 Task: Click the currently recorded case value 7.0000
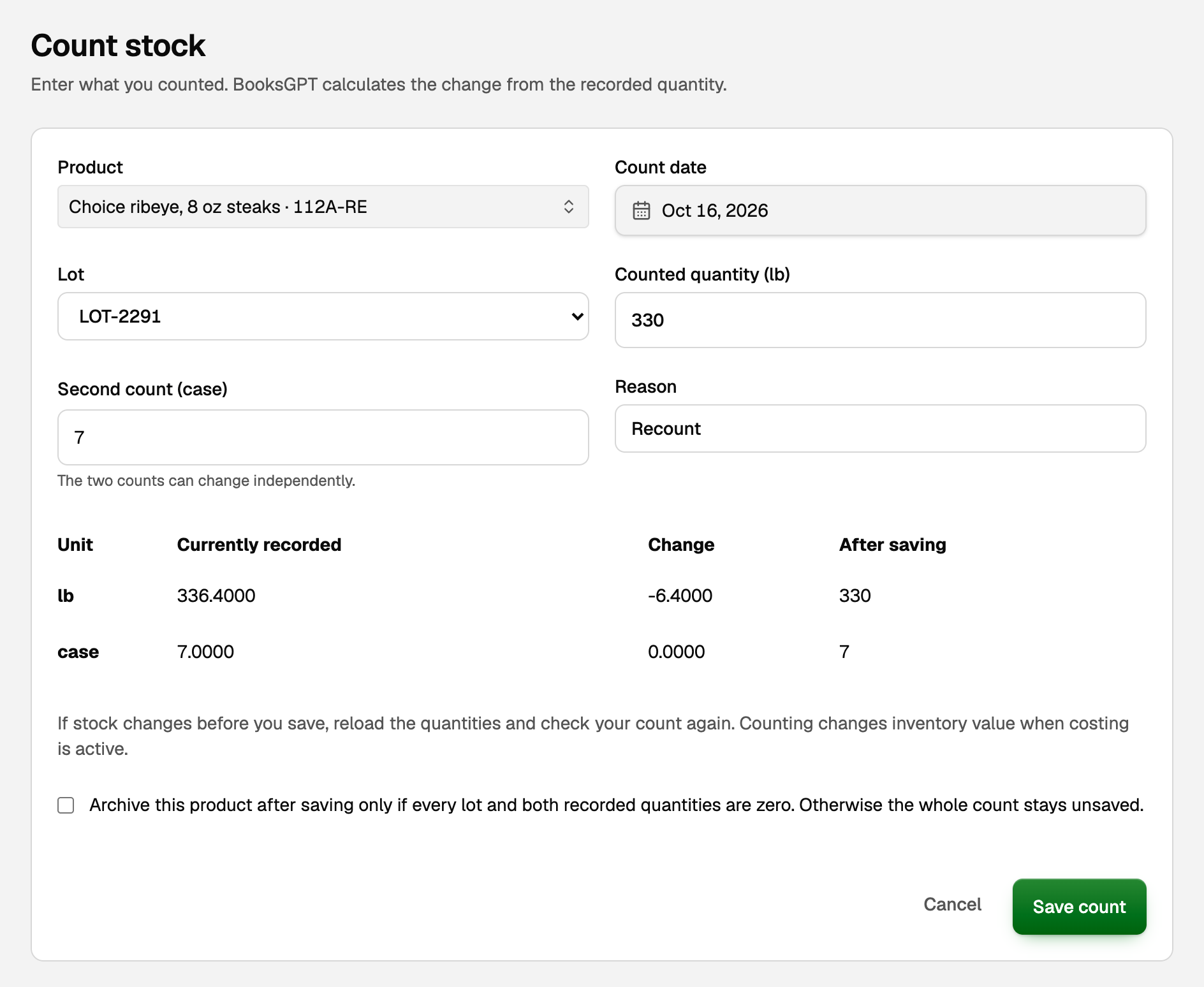pyautogui.click(x=205, y=652)
